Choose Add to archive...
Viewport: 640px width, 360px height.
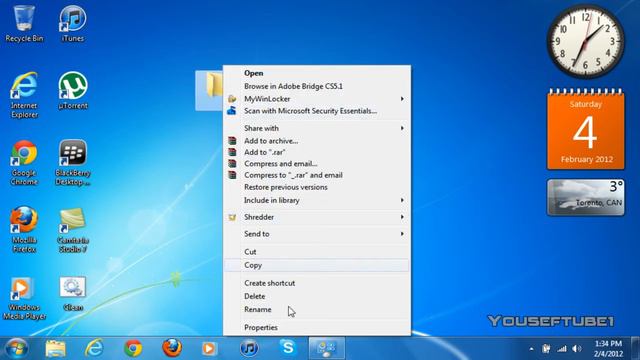317,141
